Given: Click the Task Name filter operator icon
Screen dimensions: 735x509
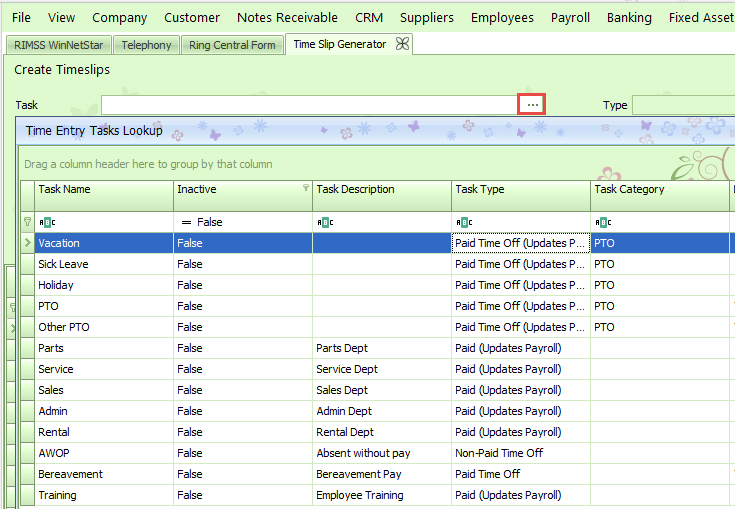Looking at the screenshot, I should (x=46, y=222).
